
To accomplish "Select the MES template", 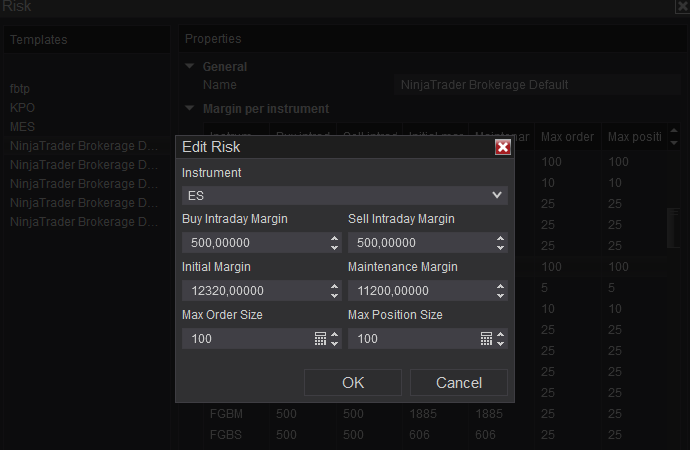I will coord(22,127).
